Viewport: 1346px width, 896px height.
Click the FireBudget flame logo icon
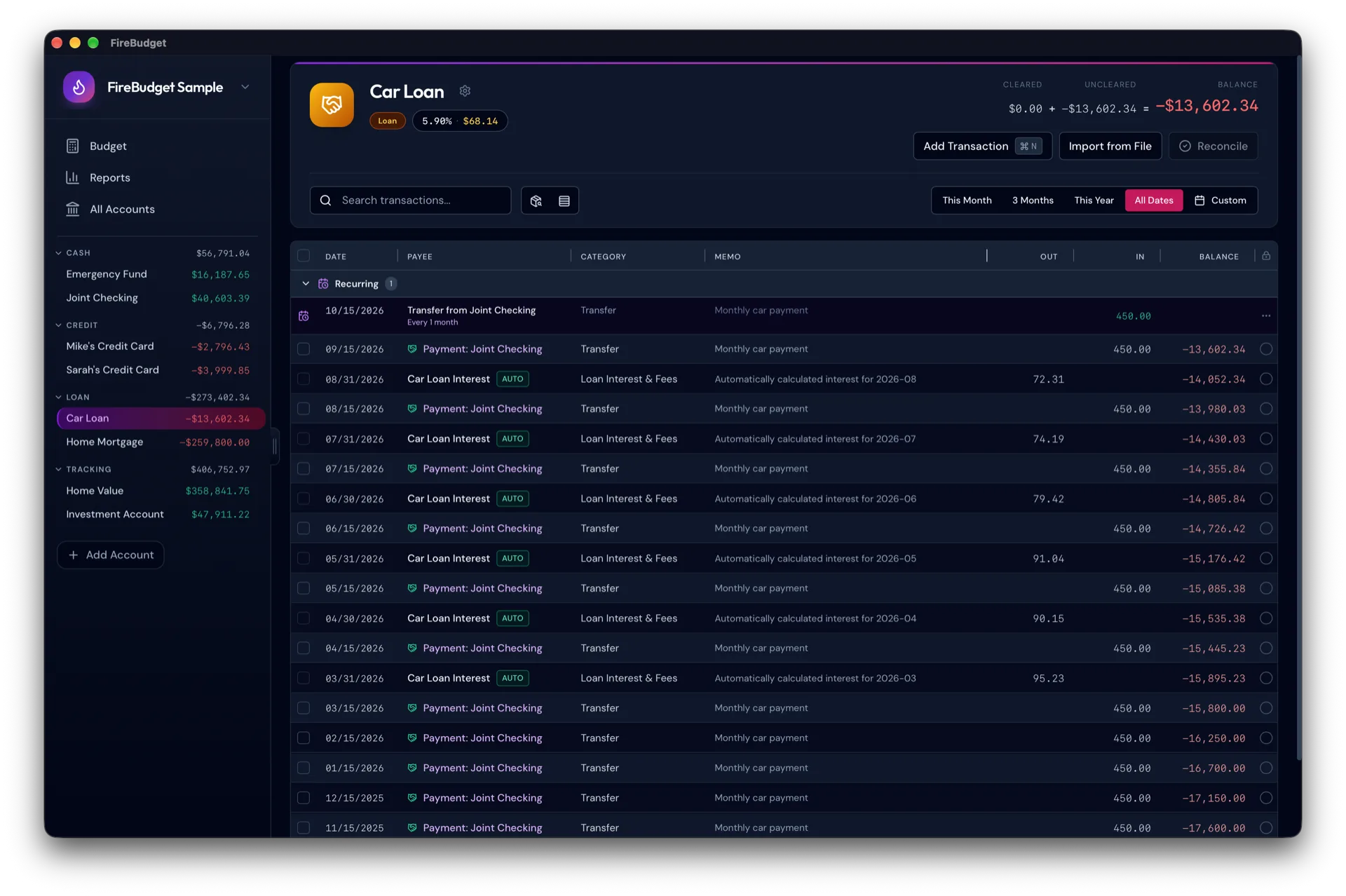coord(79,87)
